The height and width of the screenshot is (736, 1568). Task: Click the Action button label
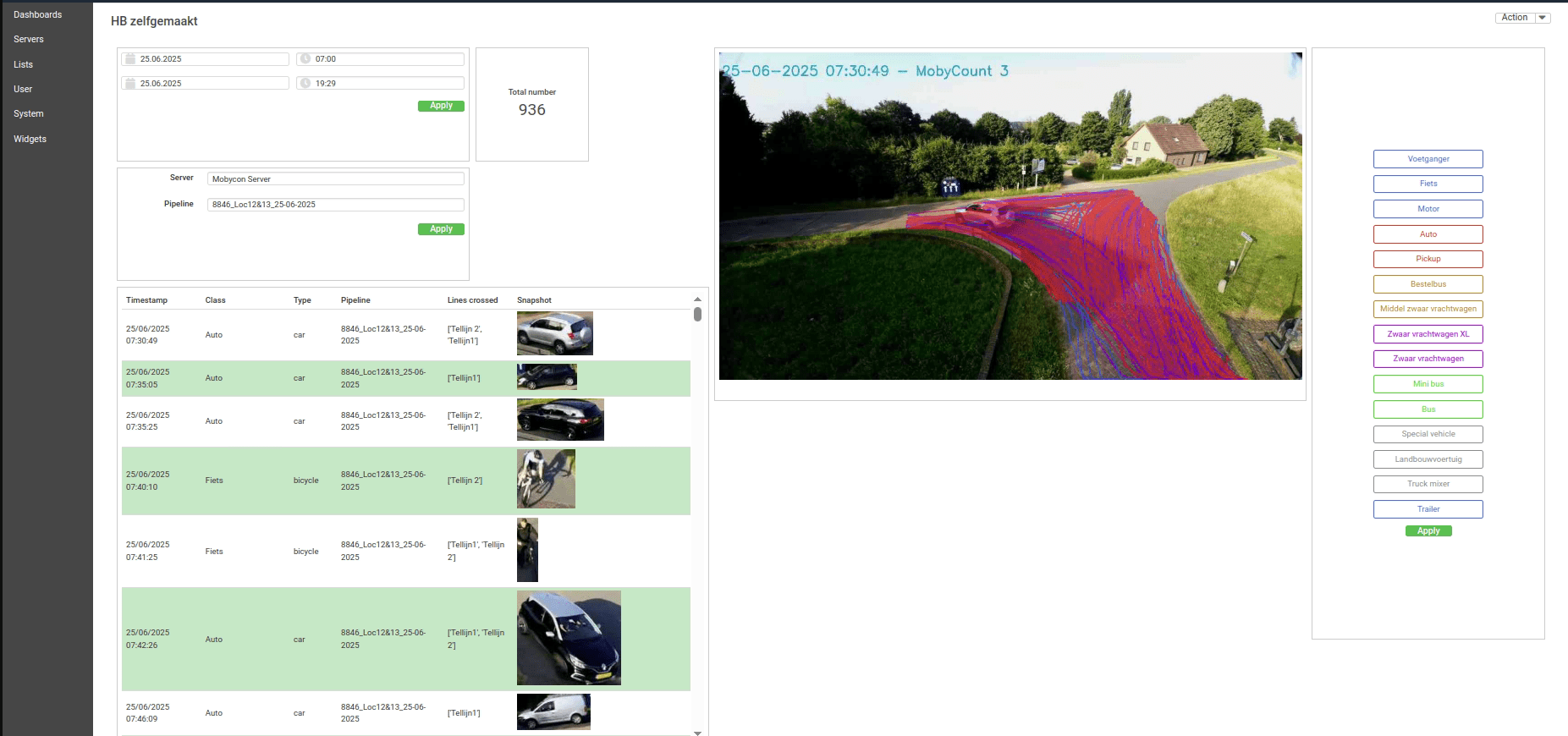pyautogui.click(x=1515, y=18)
